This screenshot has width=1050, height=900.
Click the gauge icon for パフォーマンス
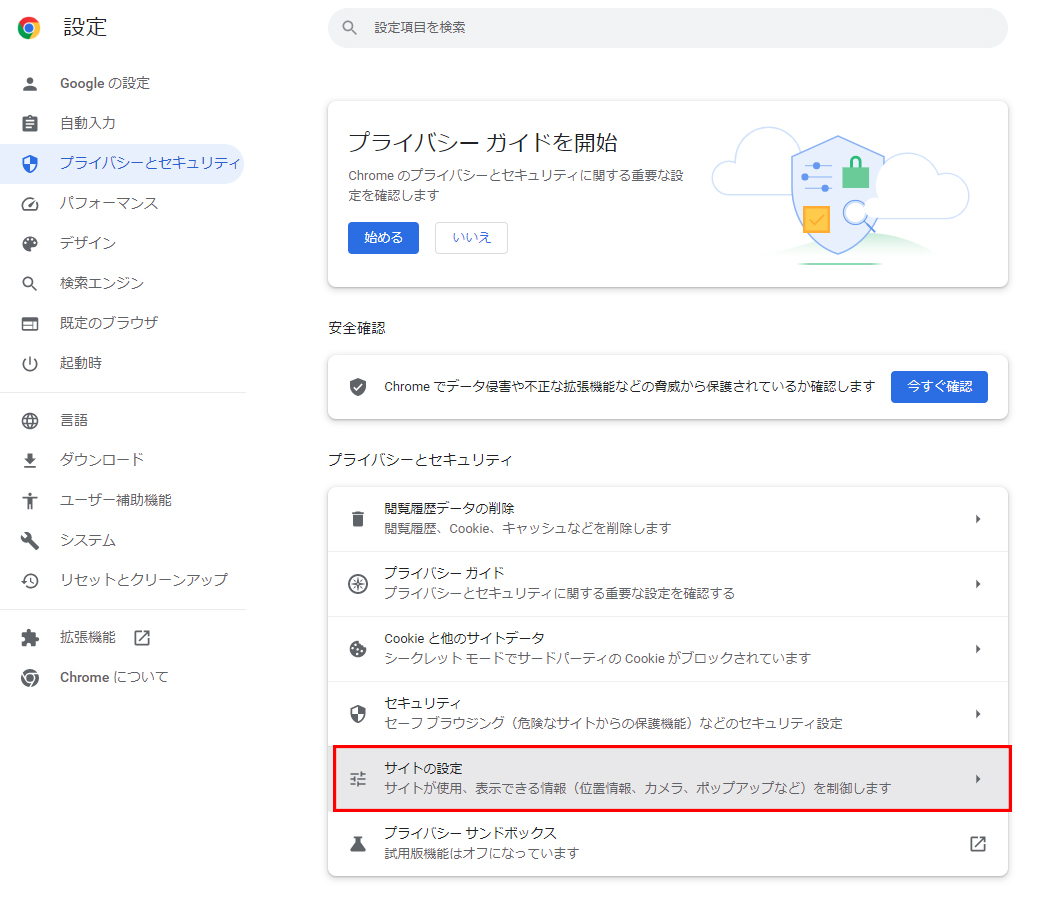(x=29, y=204)
